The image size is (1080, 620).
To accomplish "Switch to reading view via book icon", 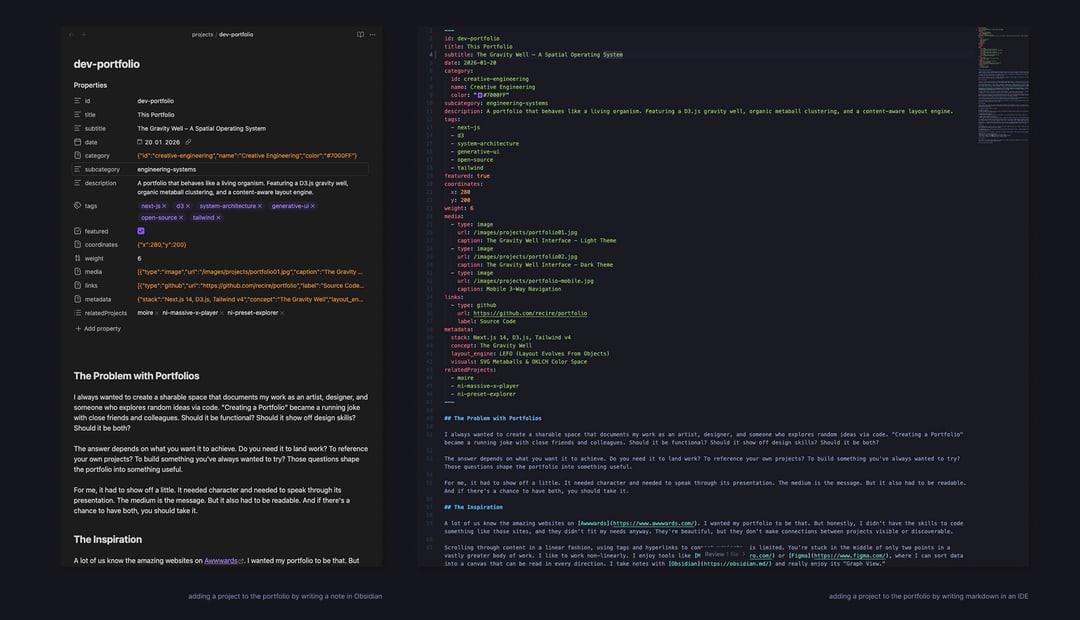I will click(360, 34).
